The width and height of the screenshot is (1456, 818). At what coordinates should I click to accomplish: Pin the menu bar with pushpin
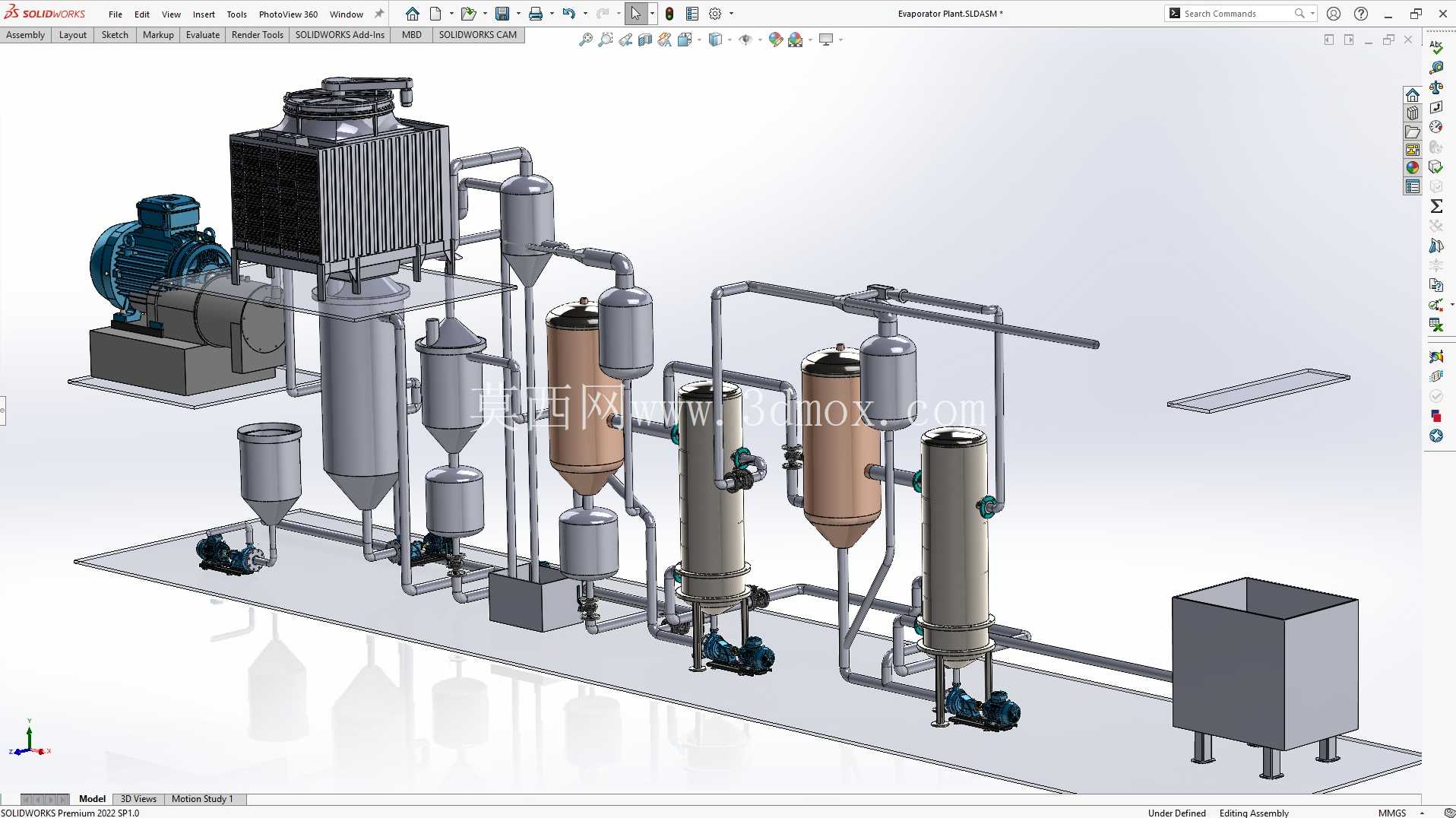[379, 14]
